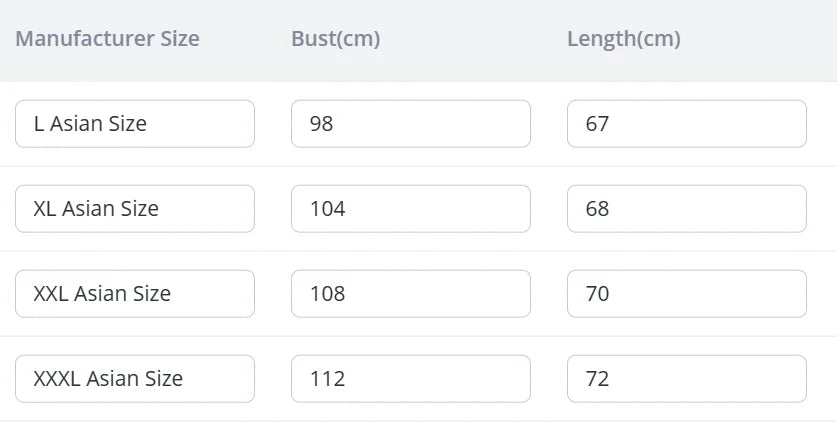Click the Length(cm) column header
The image size is (837, 432).
coord(624,39)
